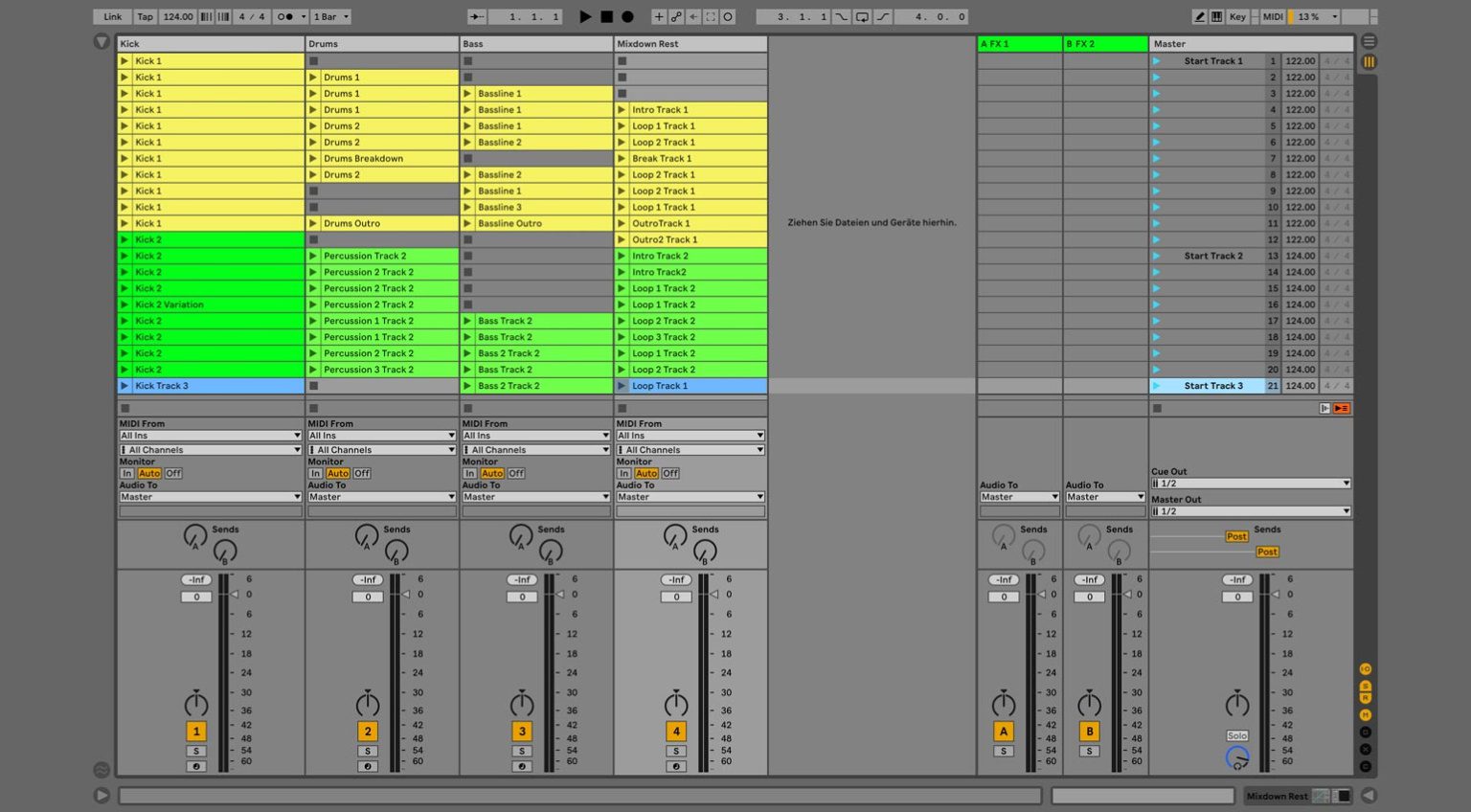The height and width of the screenshot is (812, 1471).
Task: Toggle the browser triangle at top left
Action: click(102, 42)
